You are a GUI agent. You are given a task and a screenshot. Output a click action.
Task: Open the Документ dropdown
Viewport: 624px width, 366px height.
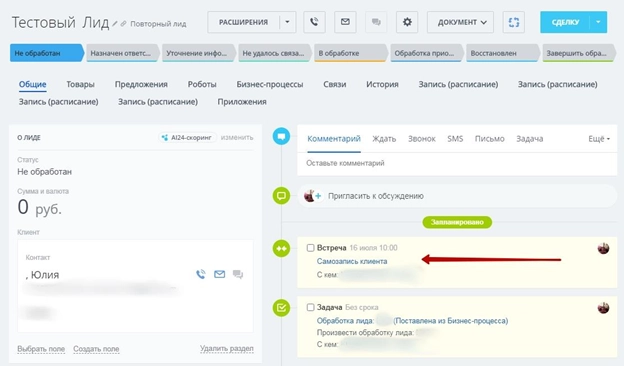[460, 22]
